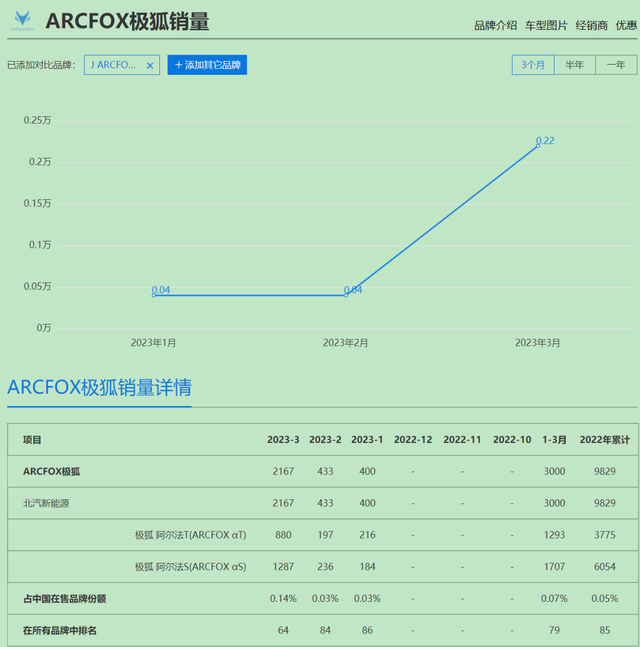
Task: Click the January 2023 data point 0.04
Action: (154, 295)
